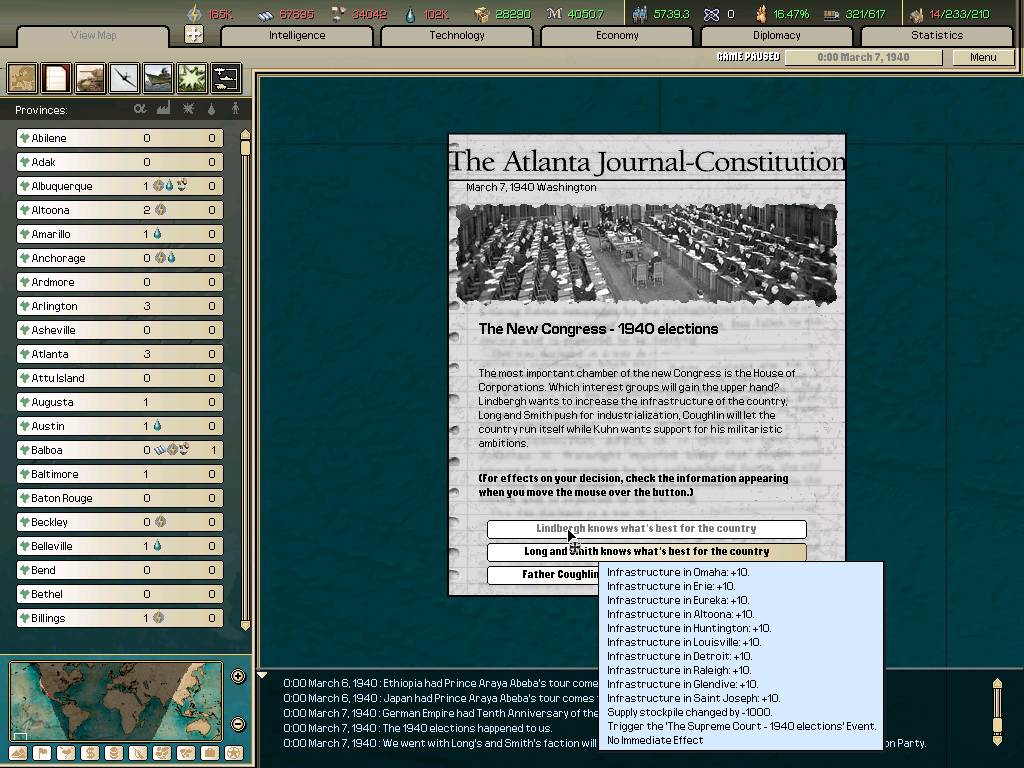Open the Statistics tab
This screenshot has height=768, width=1024.
point(936,35)
